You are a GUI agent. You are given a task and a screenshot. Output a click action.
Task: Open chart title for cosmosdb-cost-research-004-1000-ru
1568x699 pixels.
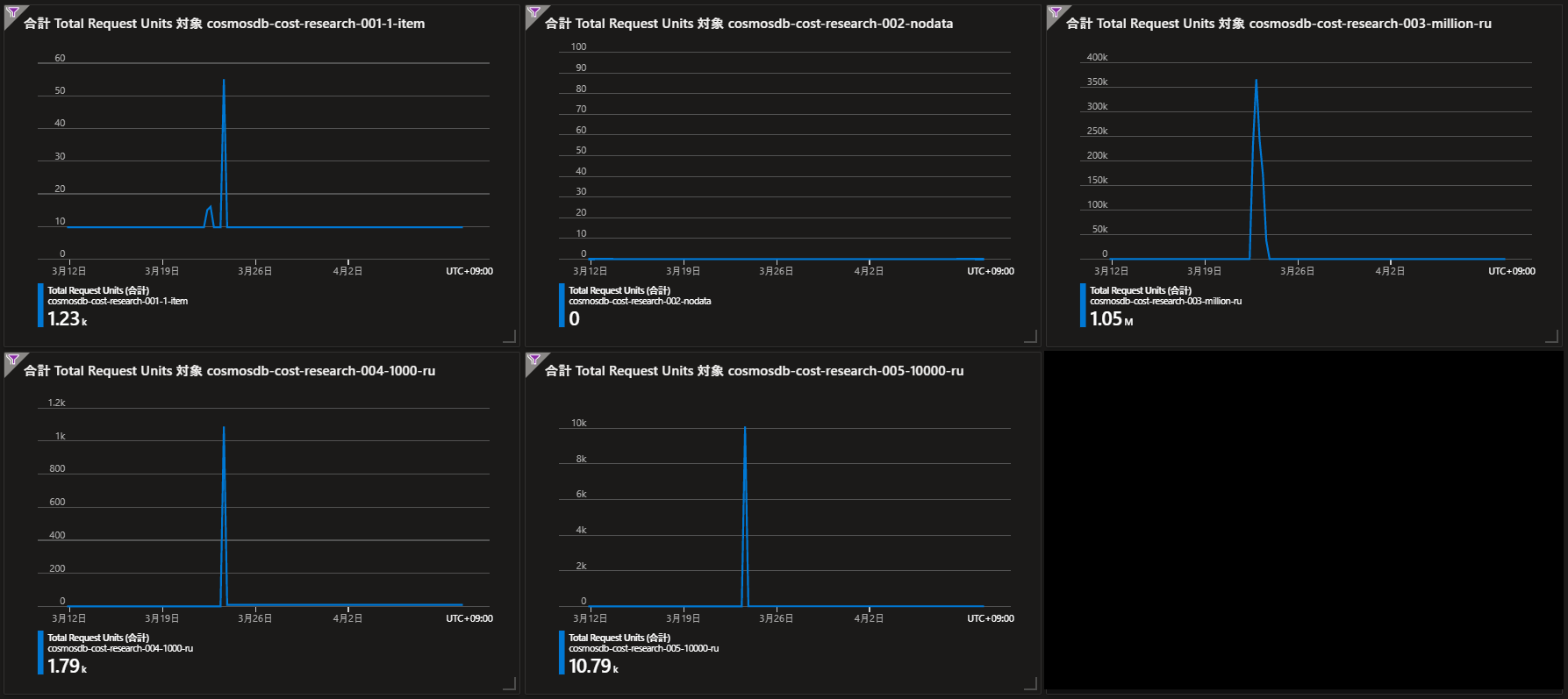coord(230,371)
